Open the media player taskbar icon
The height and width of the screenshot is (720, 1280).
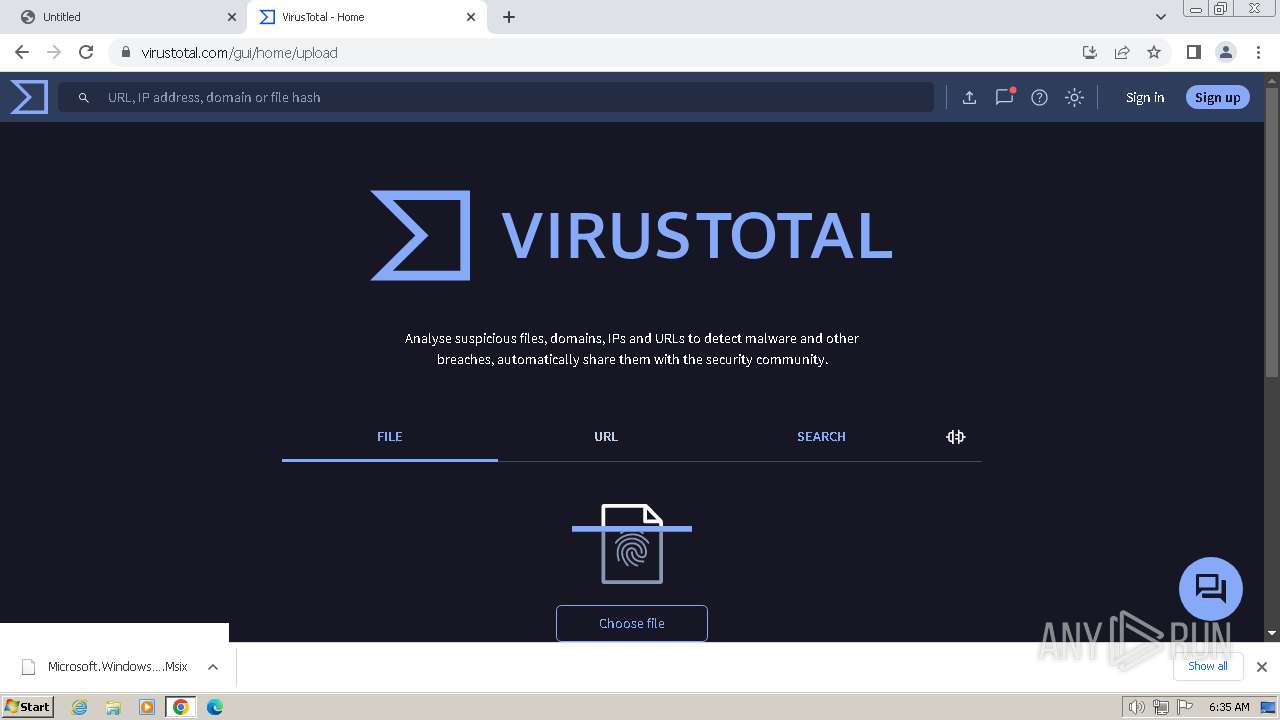click(147, 707)
